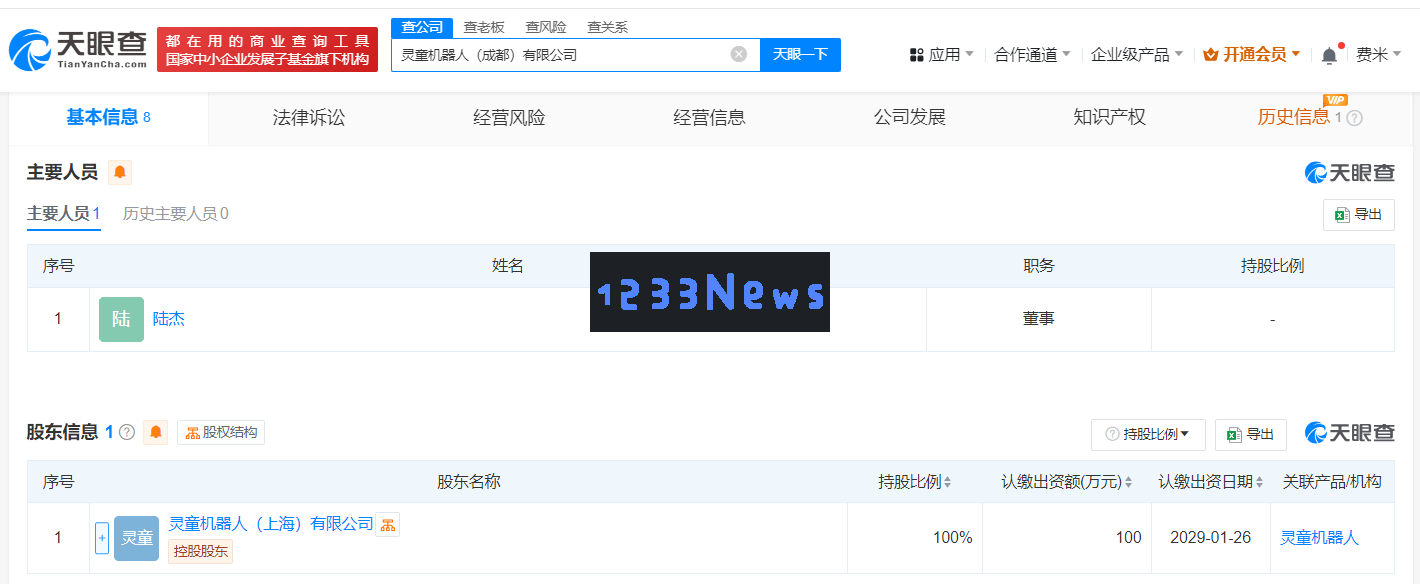1420x584 pixels.
Task: Select the 查老板 search tab
Action: click(484, 27)
